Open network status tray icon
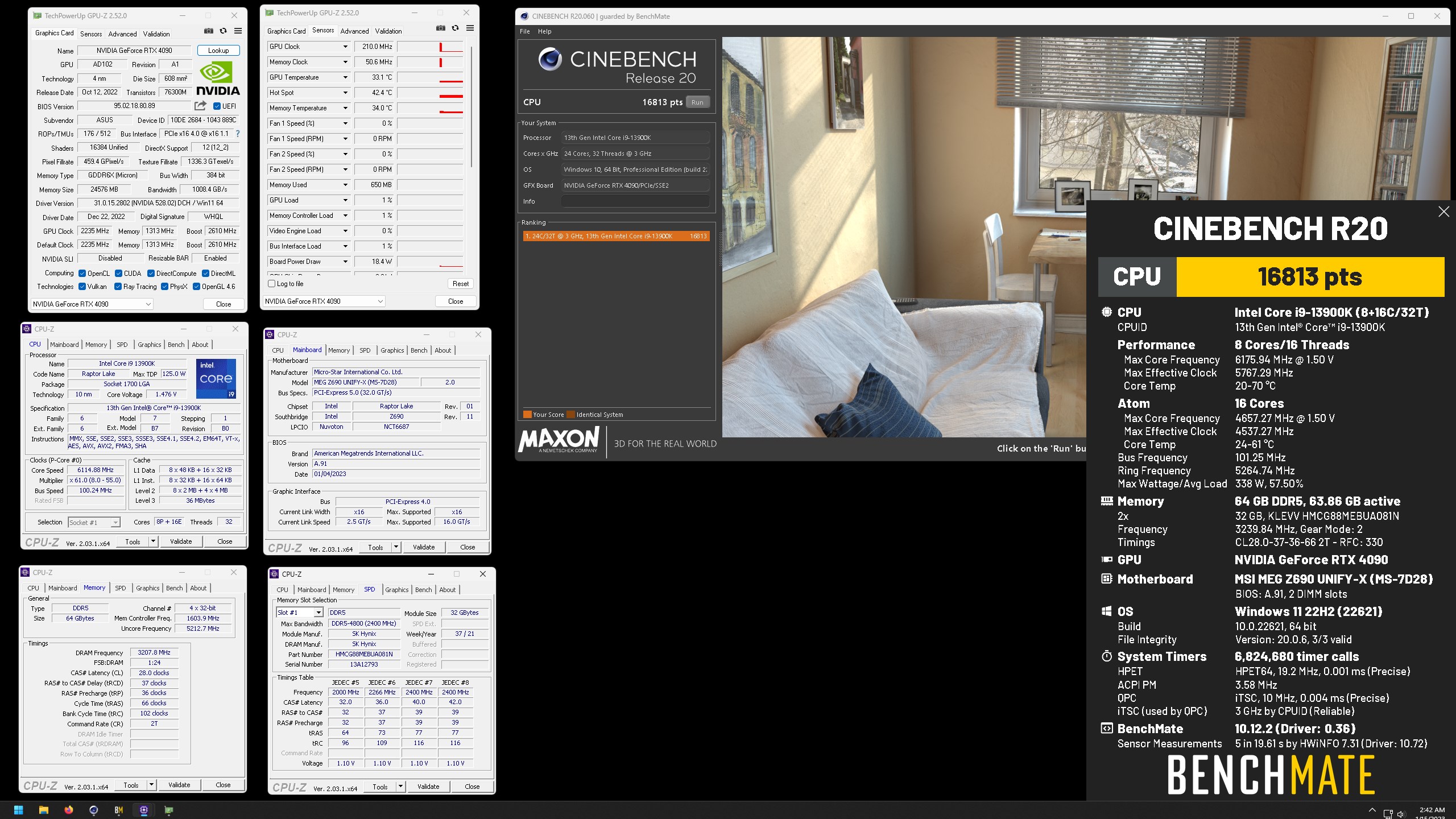This screenshot has height=819, width=1456. point(1388,814)
